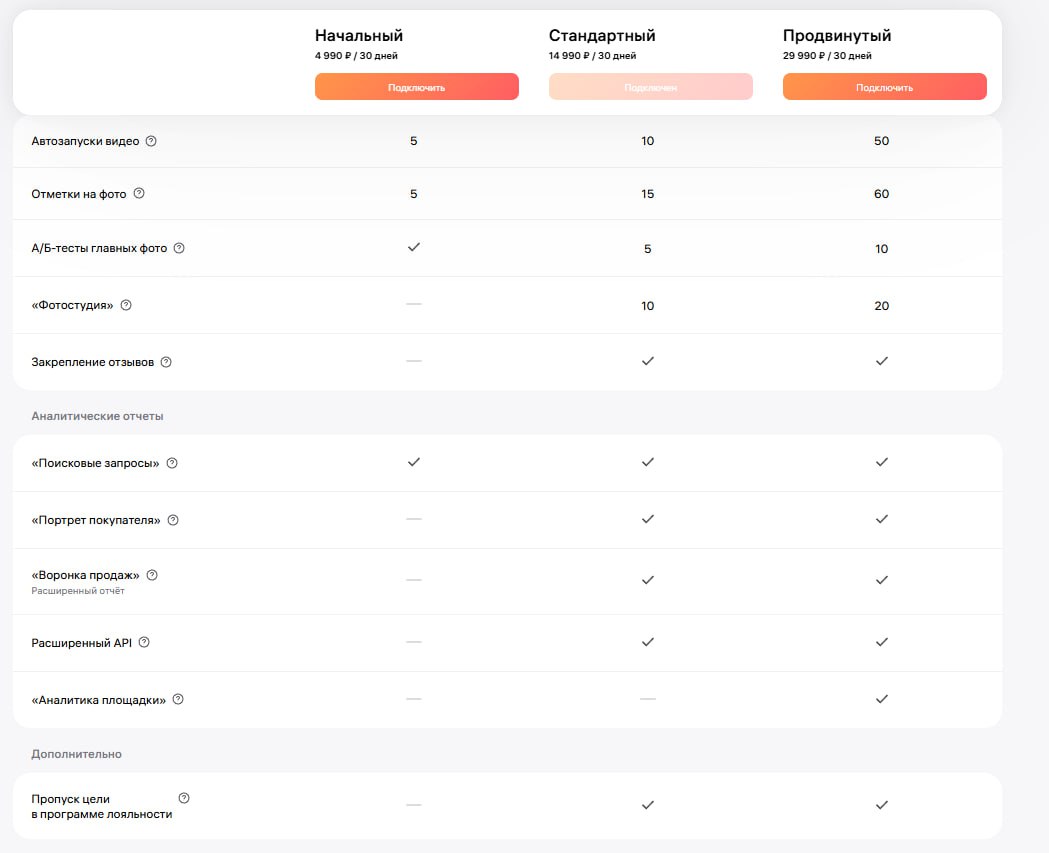Image resolution: width=1049 pixels, height=853 pixels.
Task: Click Начальный checkmark in А/Б-тесты row
Action: 414,247
